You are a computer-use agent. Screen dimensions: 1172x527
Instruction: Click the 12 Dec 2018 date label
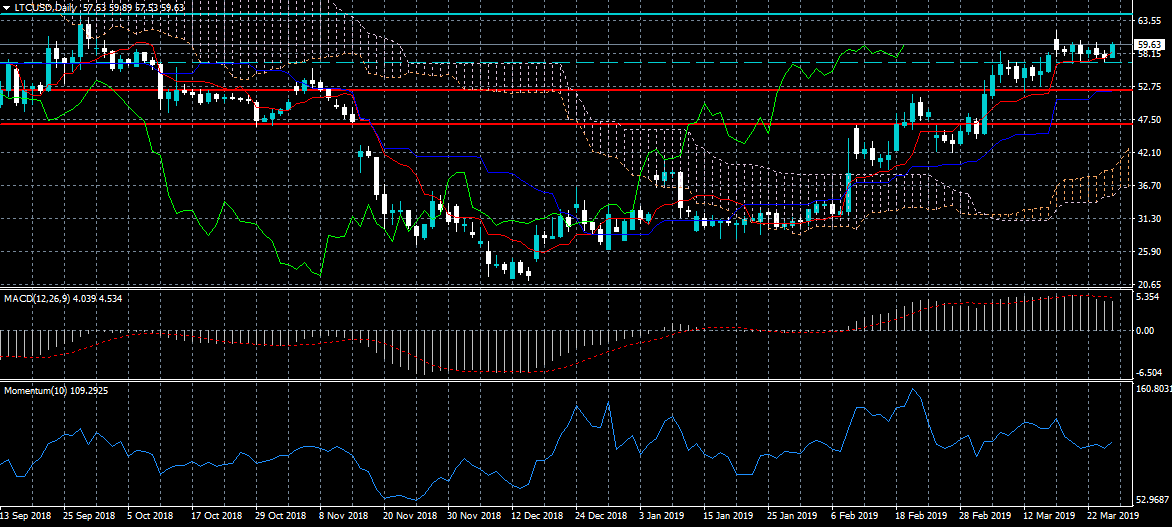[537, 516]
